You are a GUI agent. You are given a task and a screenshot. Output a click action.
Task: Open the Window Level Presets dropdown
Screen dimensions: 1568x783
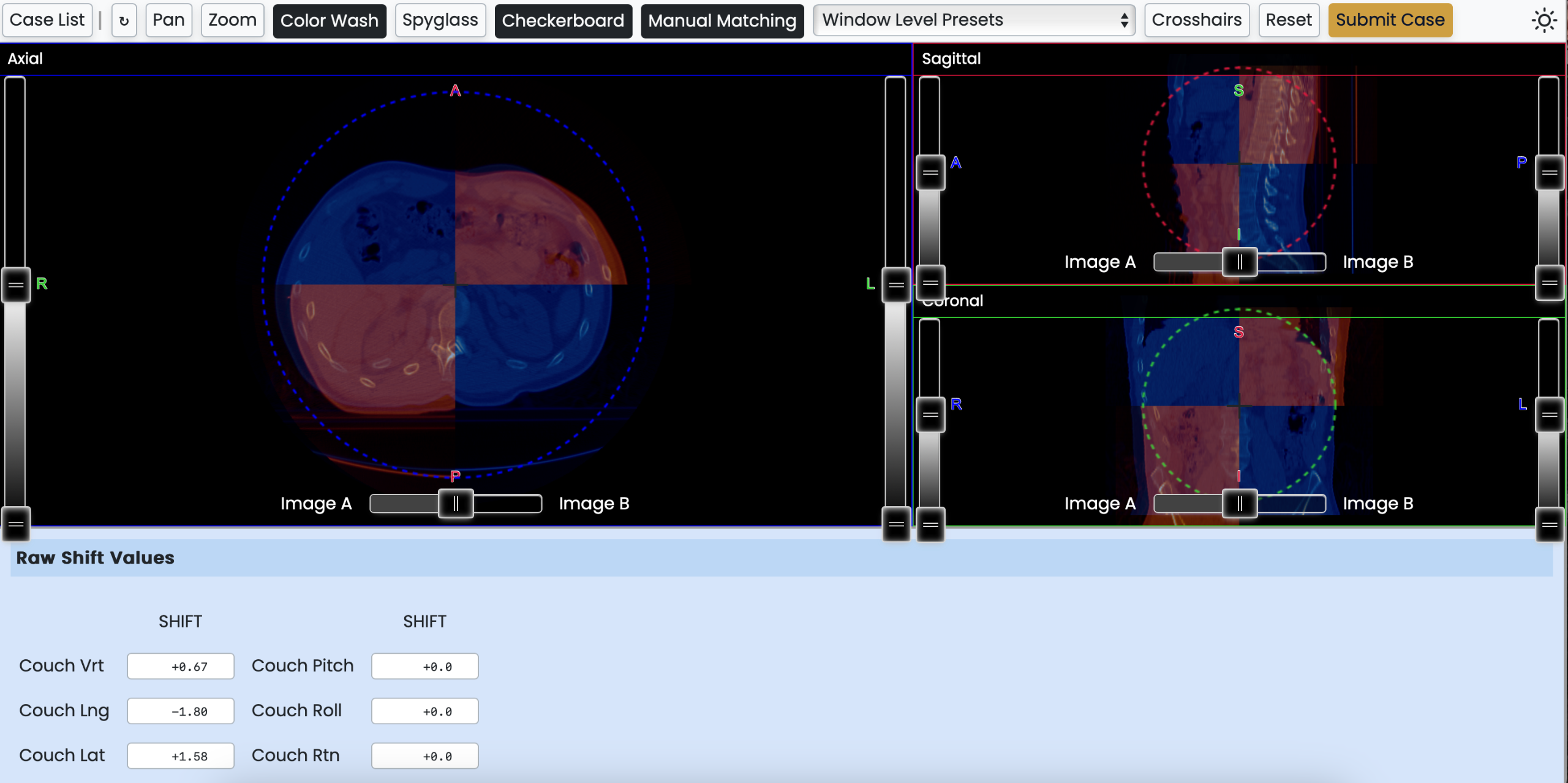[x=973, y=20]
